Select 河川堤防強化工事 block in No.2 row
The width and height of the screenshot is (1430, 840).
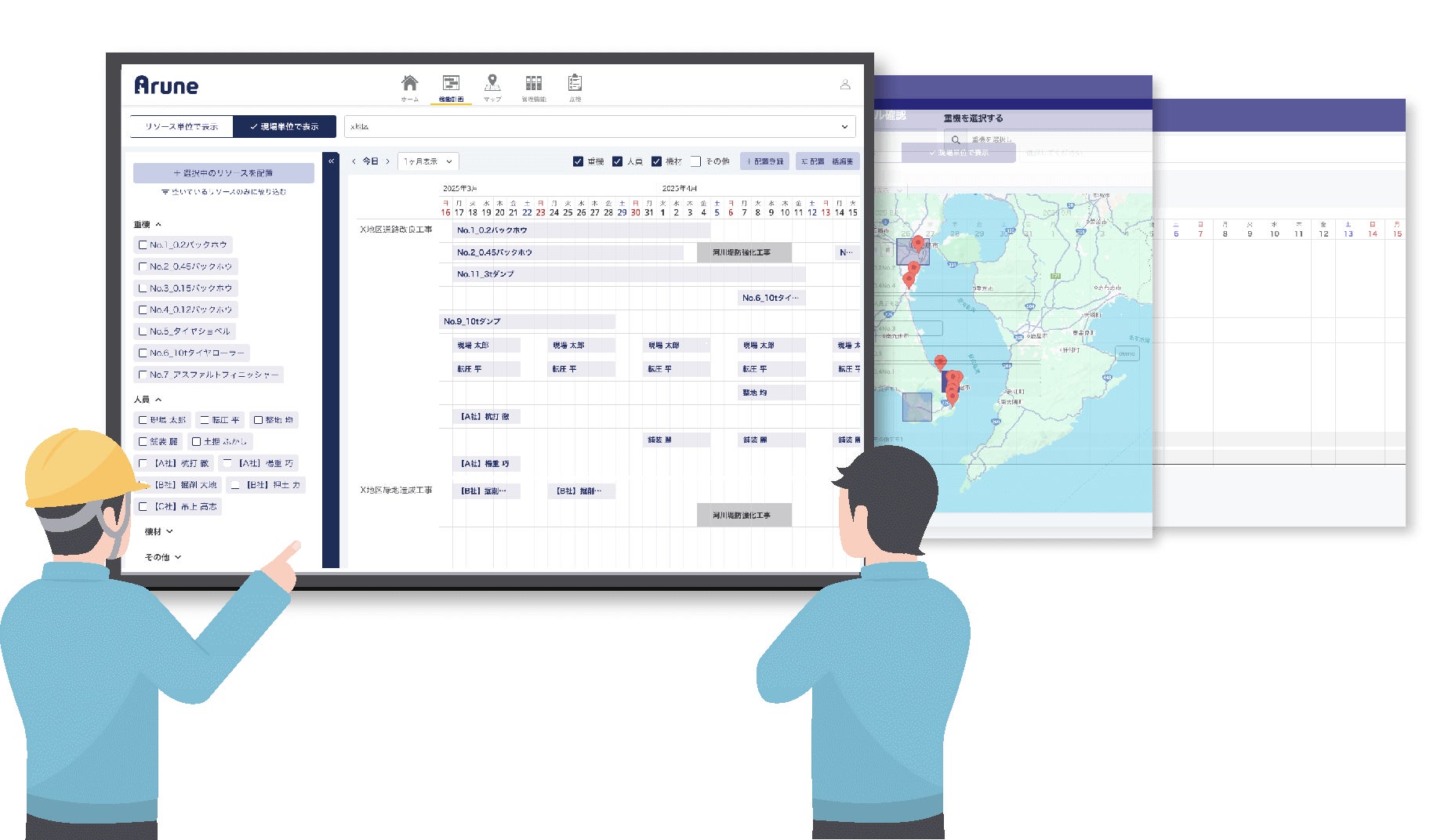[x=743, y=252]
